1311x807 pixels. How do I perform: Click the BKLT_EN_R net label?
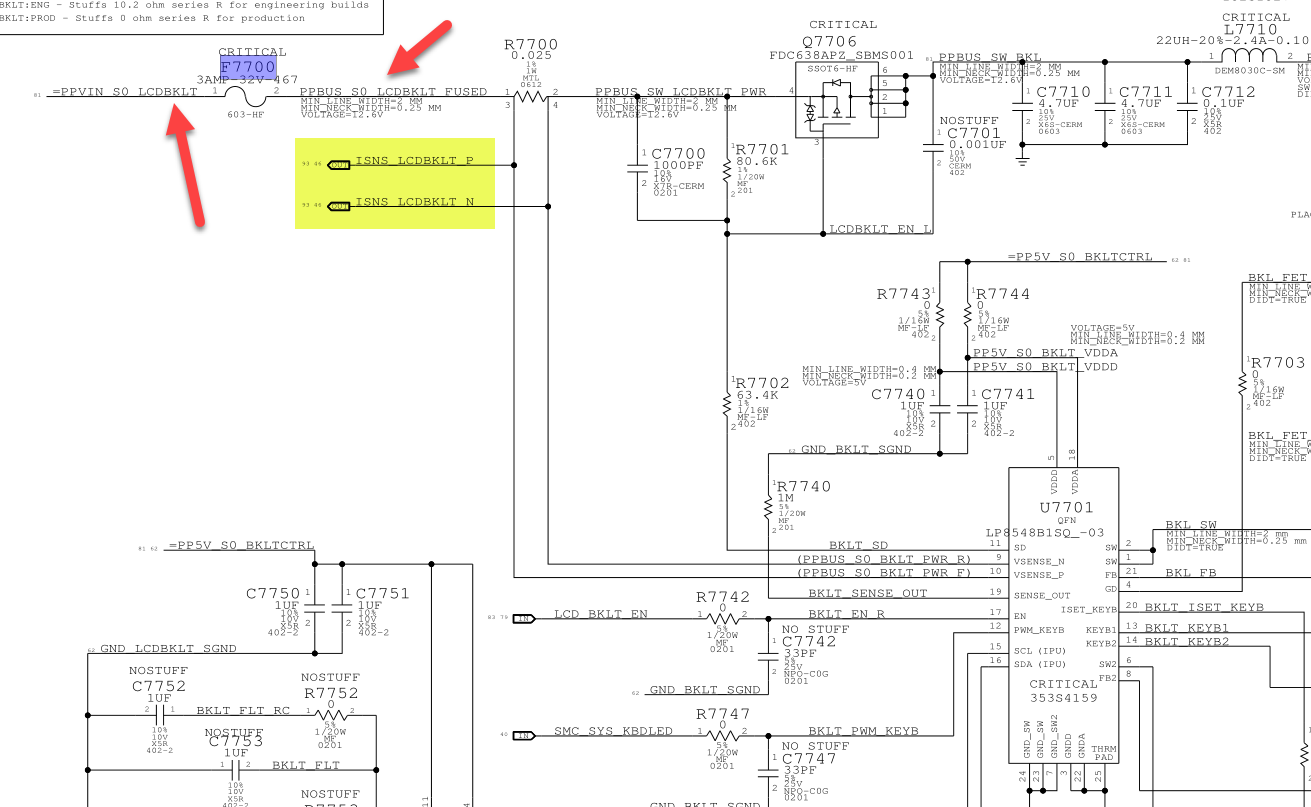tap(846, 613)
